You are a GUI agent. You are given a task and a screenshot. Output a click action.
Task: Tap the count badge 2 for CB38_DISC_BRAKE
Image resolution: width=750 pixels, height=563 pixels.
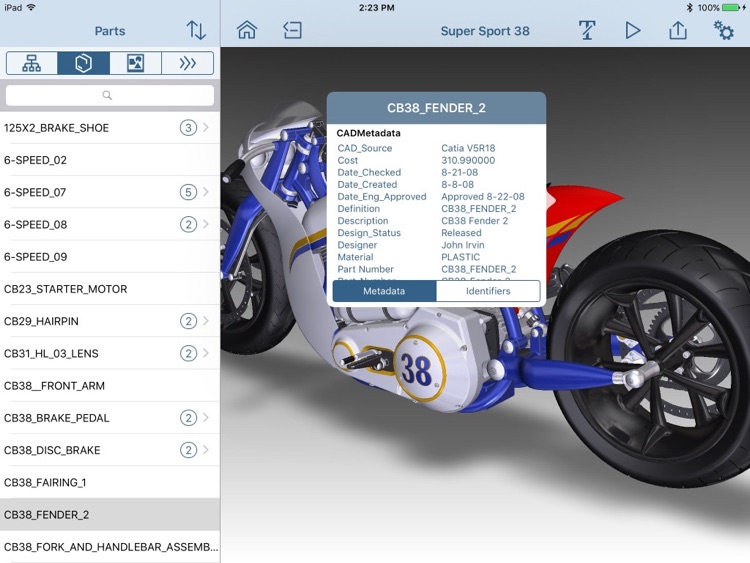click(188, 450)
